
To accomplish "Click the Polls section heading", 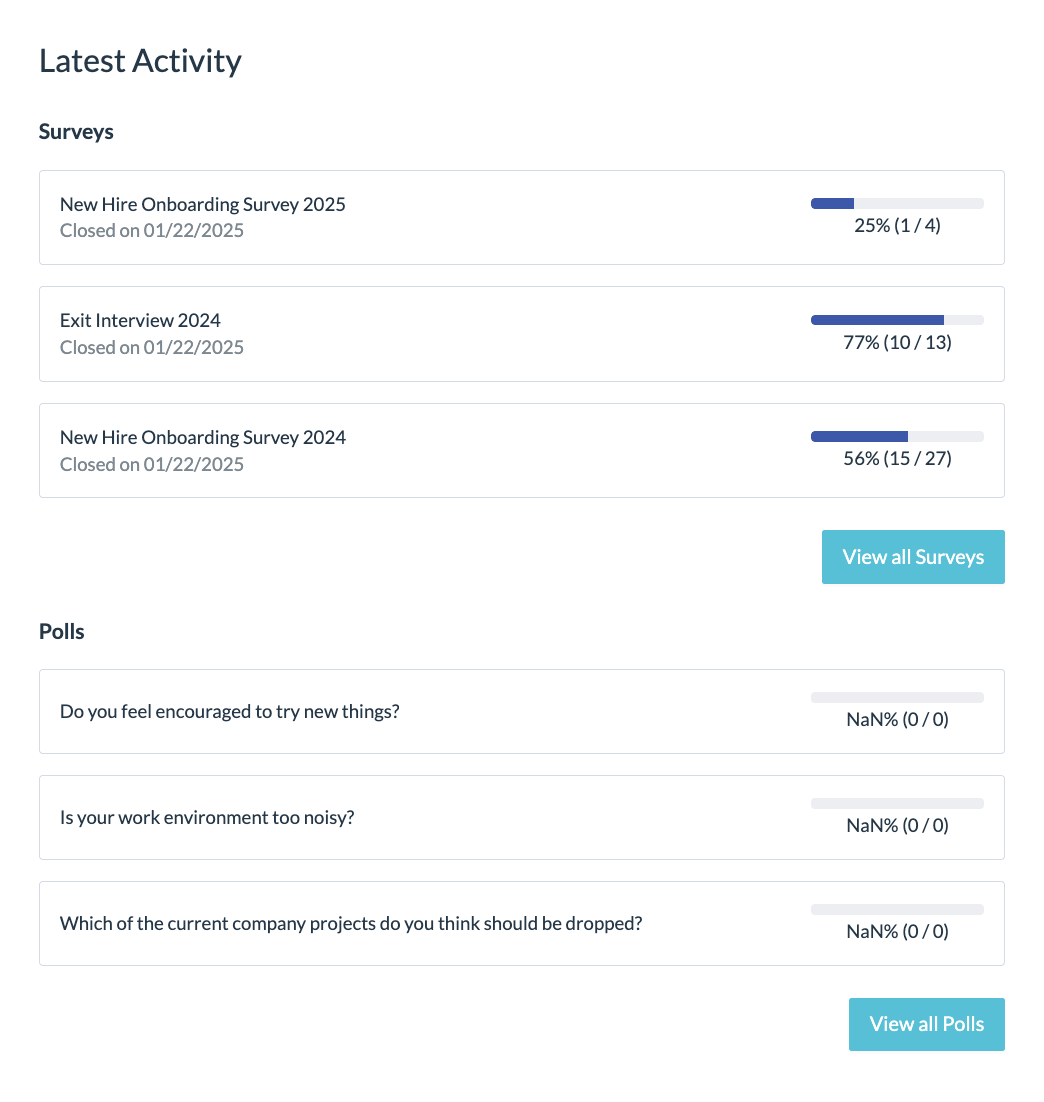I will pos(62,631).
